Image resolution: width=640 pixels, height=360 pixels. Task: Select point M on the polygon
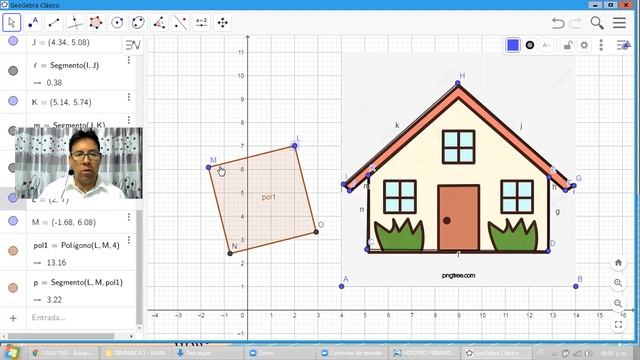pyautogui.click(x=209, y=167)
